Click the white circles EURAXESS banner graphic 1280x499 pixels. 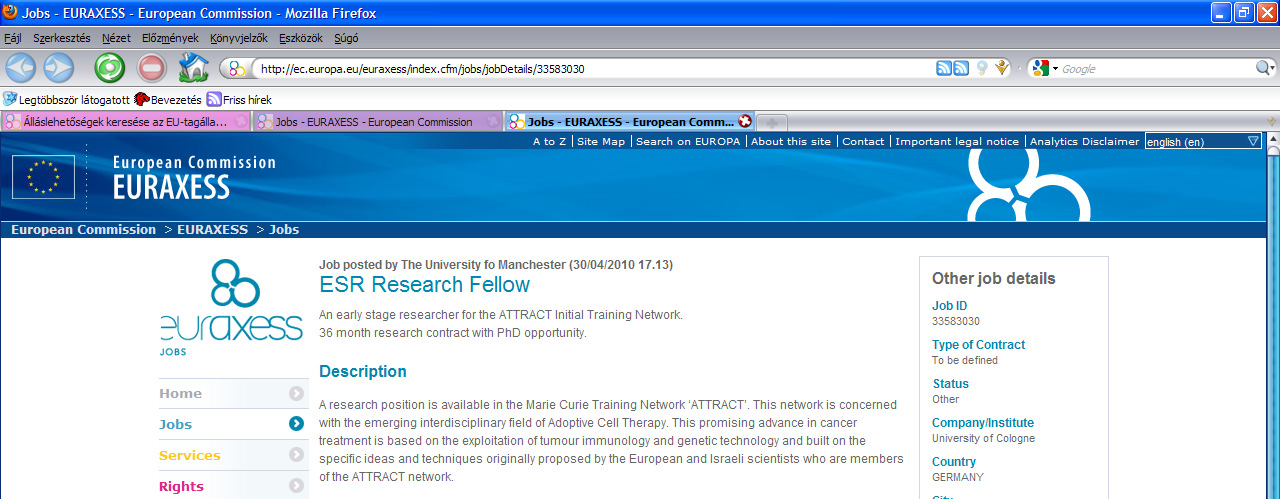[1028, 185]
